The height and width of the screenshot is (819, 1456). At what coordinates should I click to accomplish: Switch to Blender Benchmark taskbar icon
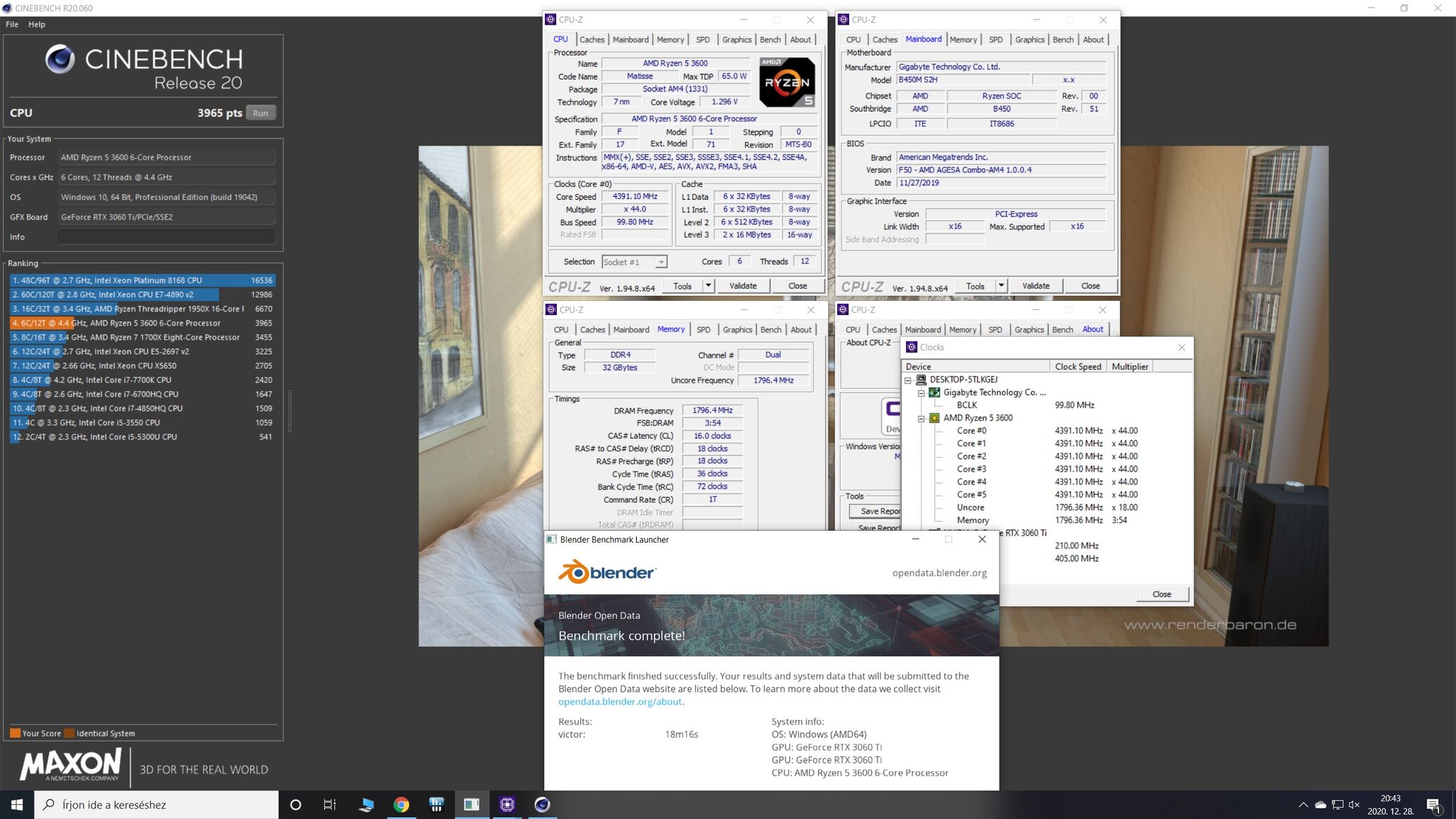[x=471, y=804]
